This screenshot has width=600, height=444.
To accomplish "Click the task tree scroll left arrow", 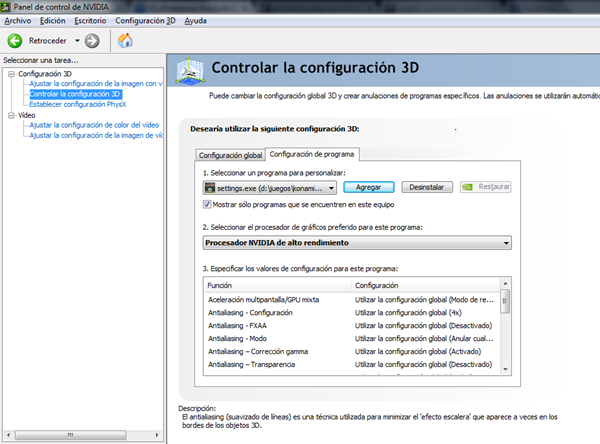I will (x=8, y=435).
